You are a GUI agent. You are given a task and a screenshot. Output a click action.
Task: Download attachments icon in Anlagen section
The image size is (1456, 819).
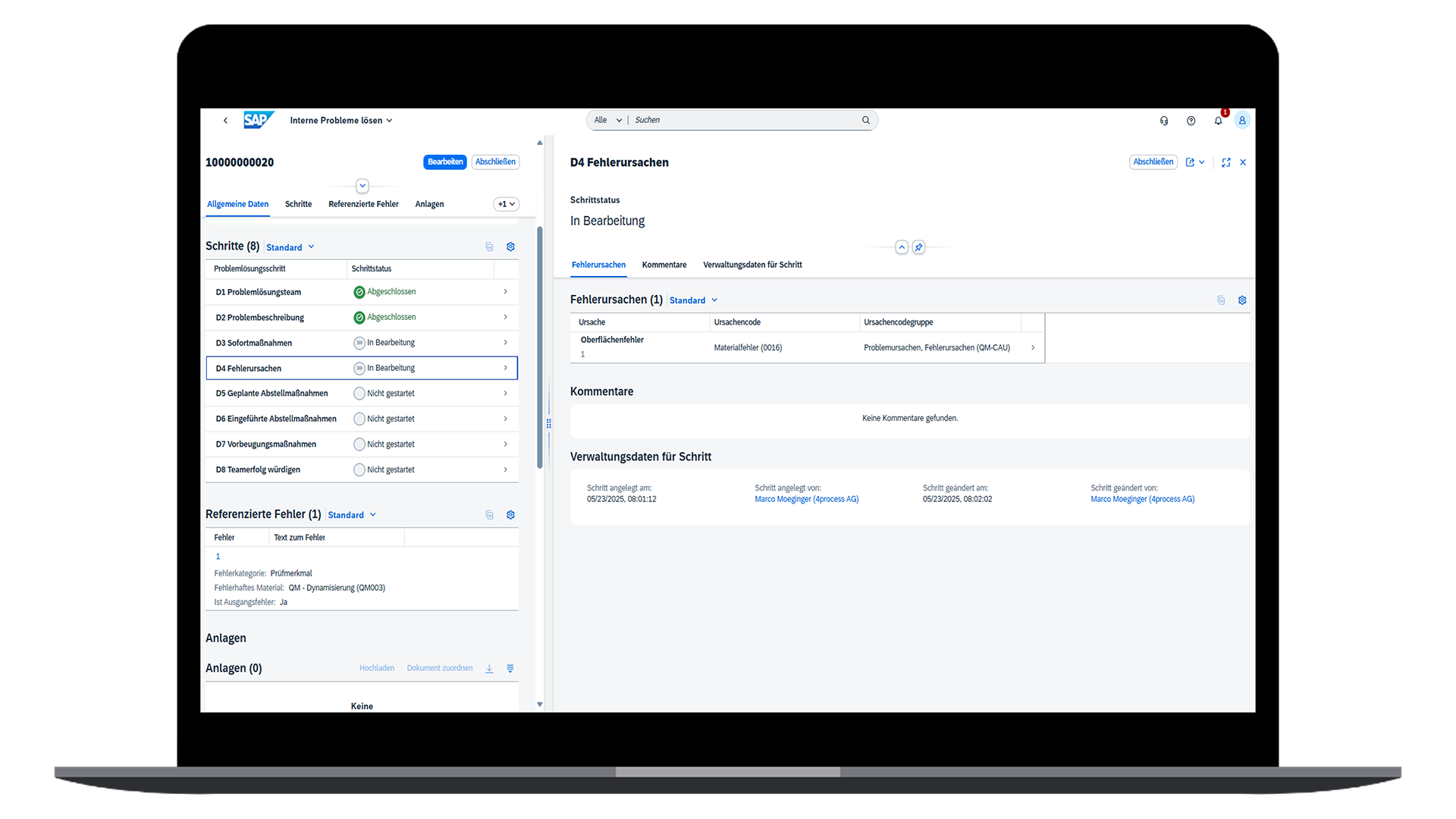[489, 668]
